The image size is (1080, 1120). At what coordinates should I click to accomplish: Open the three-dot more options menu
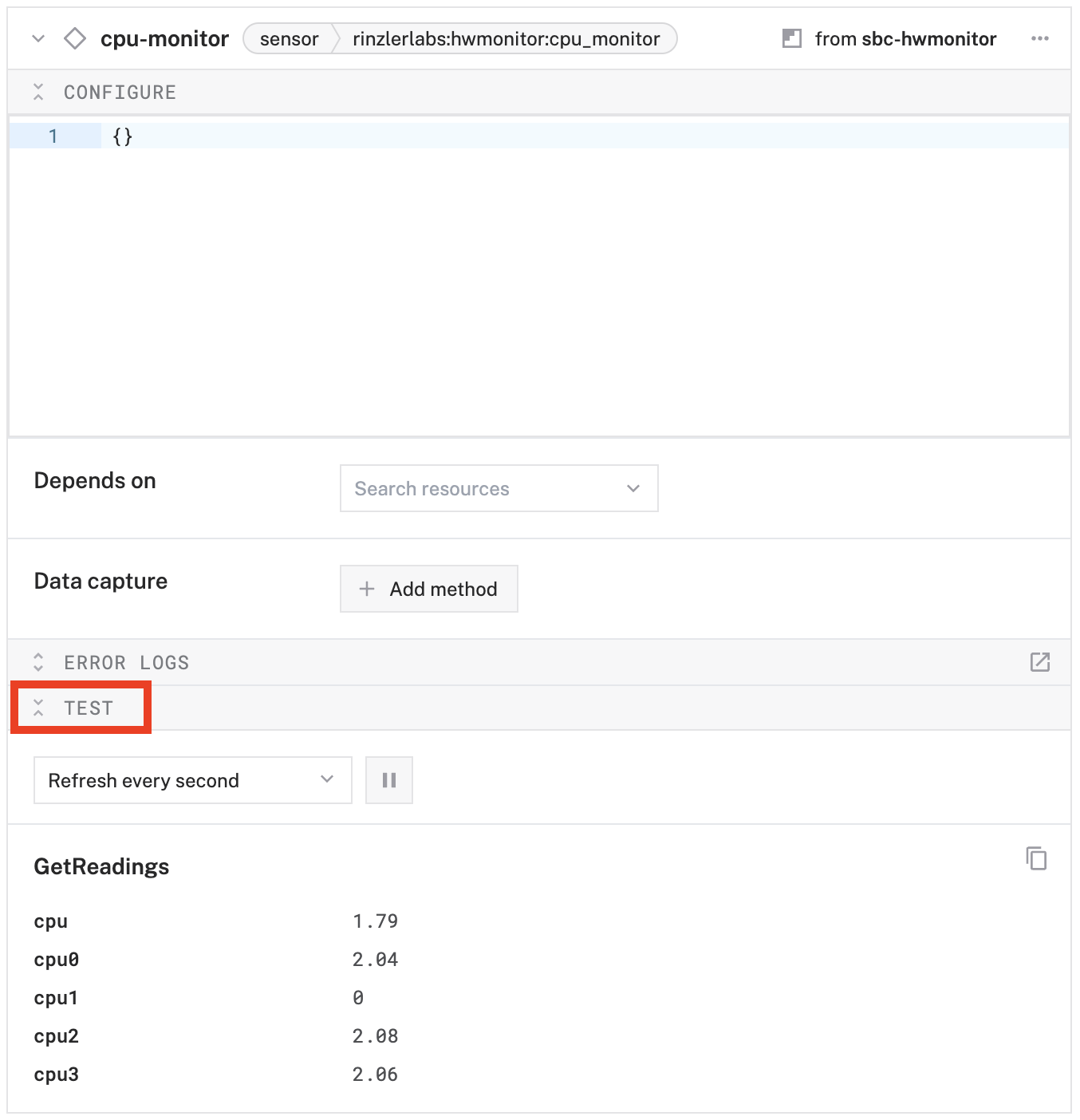[x=1039, y=38]
